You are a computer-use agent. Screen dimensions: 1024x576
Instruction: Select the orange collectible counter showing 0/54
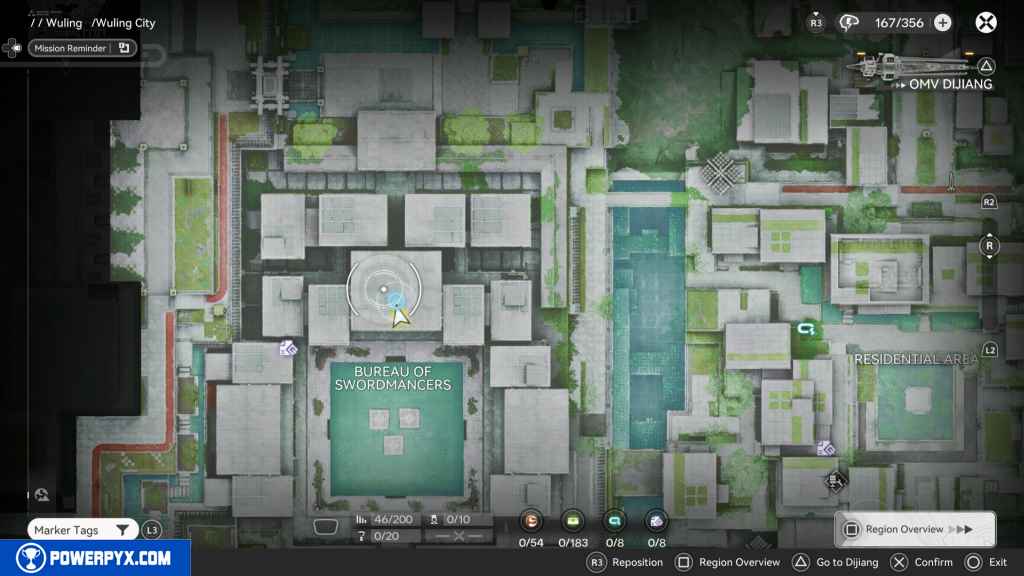click(x=532, y=521)
